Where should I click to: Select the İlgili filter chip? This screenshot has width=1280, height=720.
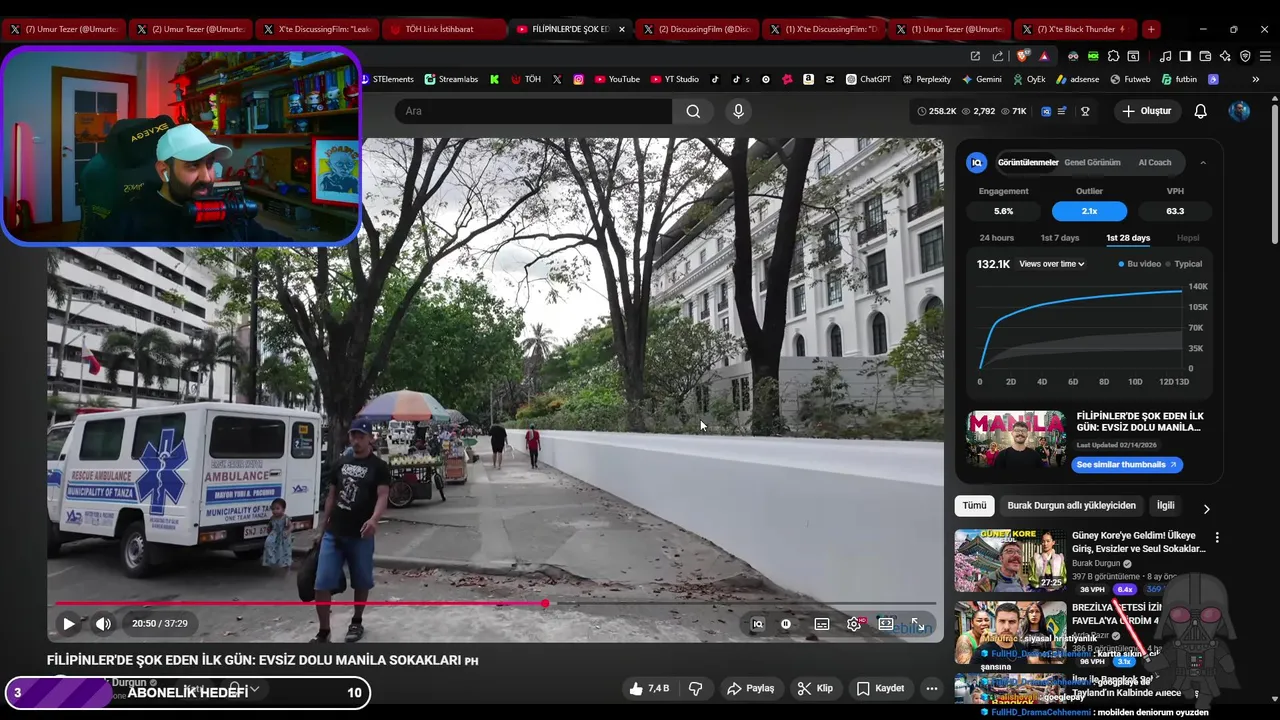pos(1165,506)
